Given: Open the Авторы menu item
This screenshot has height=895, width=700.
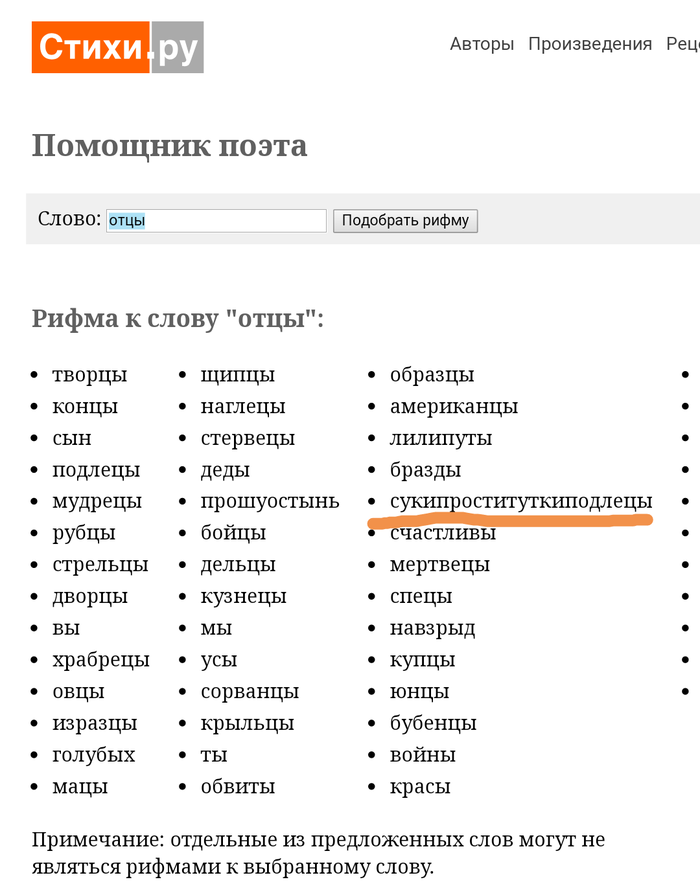Looking at the screenshot, I should tap(481, 44).
